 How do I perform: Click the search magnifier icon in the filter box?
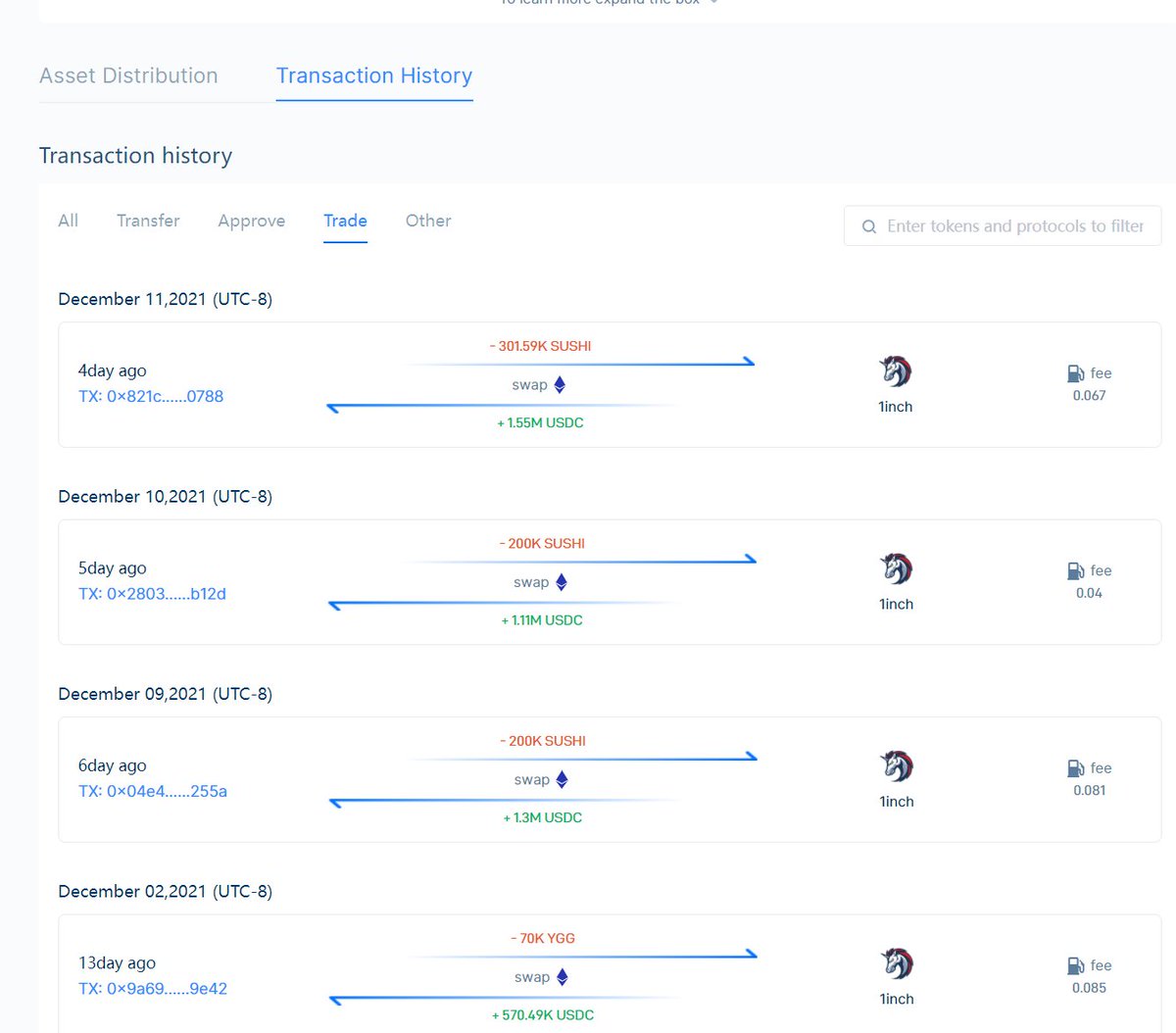click(868, 225)
